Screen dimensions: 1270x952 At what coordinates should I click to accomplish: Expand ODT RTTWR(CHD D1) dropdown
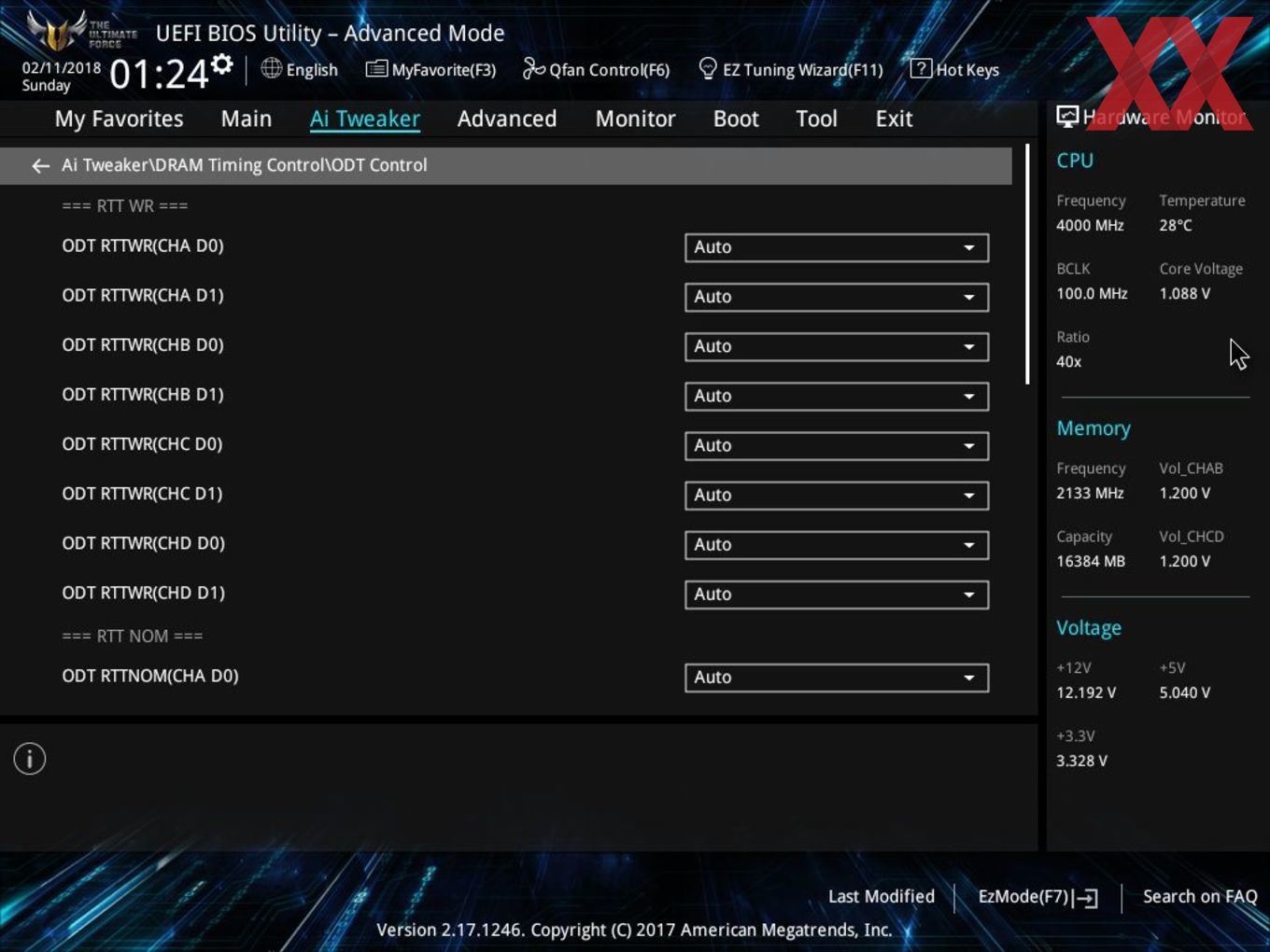837,594
